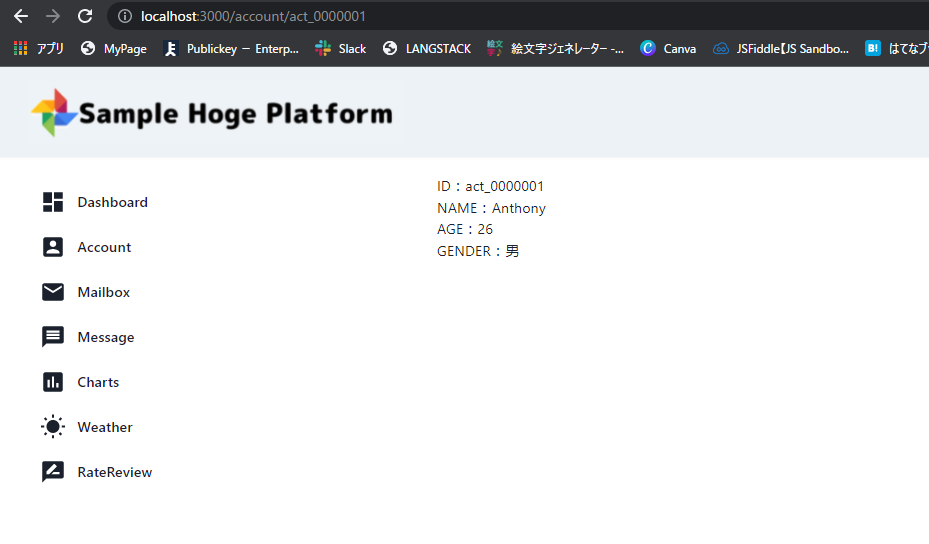Open the アプリ apps grid icon
The height and width of the screenshot is (544, 929).
[21, 49]
